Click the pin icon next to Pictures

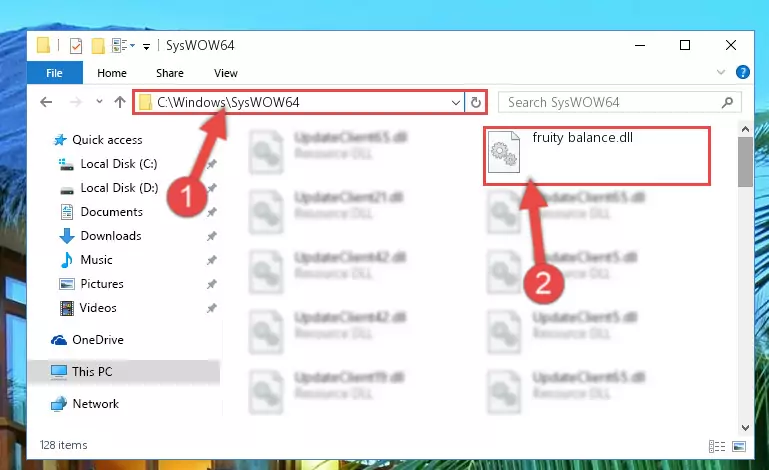pos(211,285)
